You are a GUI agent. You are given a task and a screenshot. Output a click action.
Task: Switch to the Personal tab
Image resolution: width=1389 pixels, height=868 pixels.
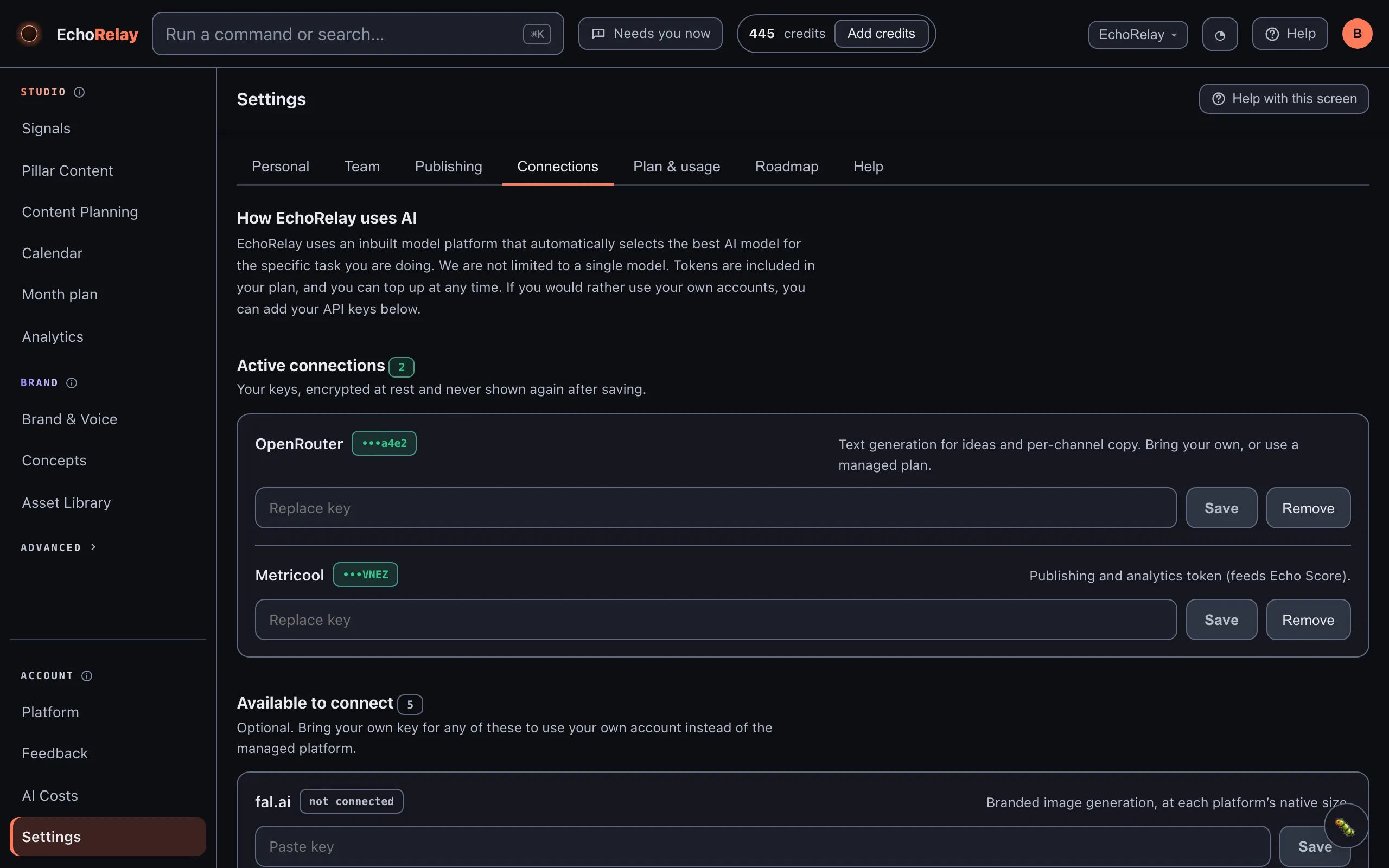[280, 167]
